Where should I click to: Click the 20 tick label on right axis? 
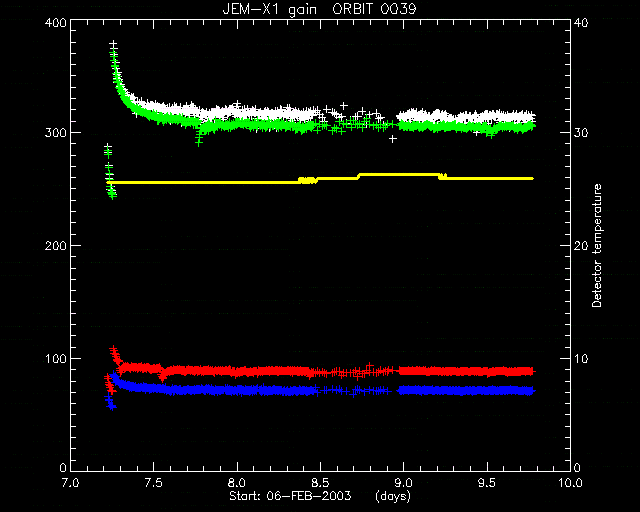581,246
